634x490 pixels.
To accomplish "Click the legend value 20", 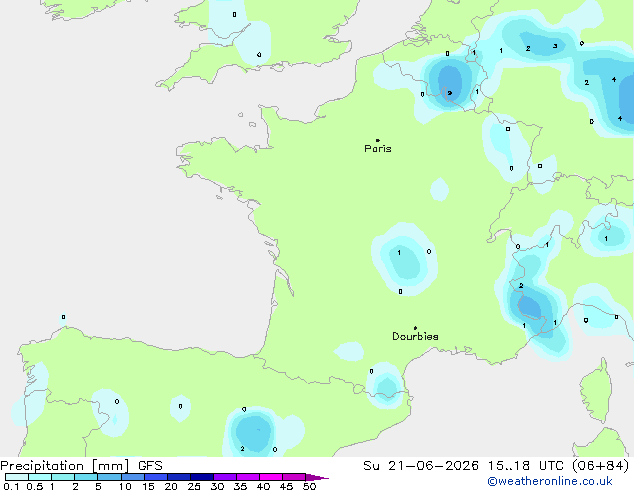I will (171, 486).
